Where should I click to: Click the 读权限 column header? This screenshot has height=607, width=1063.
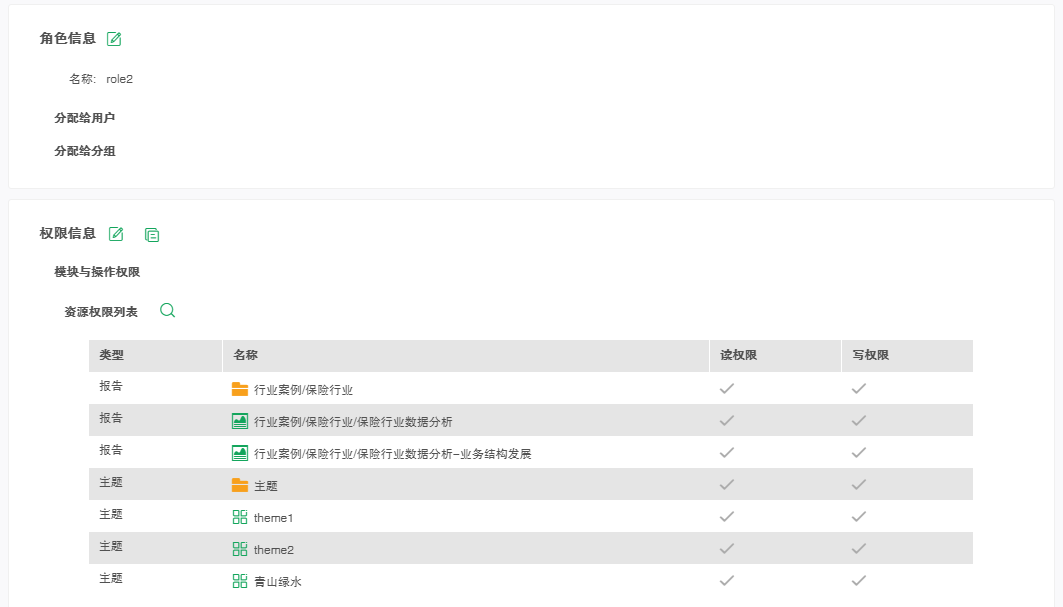point(738,355)
